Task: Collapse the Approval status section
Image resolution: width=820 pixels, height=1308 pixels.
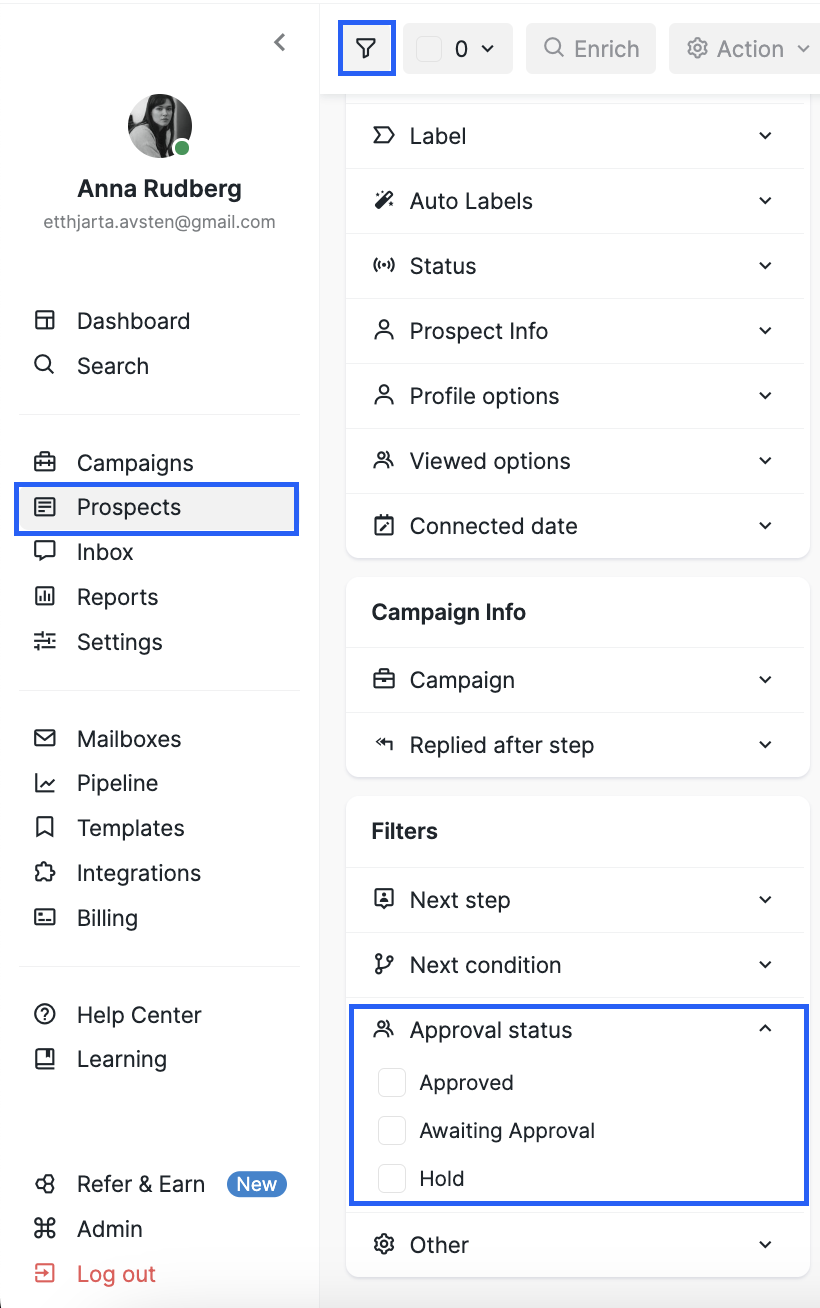Action: click(x=765, y=1029)
